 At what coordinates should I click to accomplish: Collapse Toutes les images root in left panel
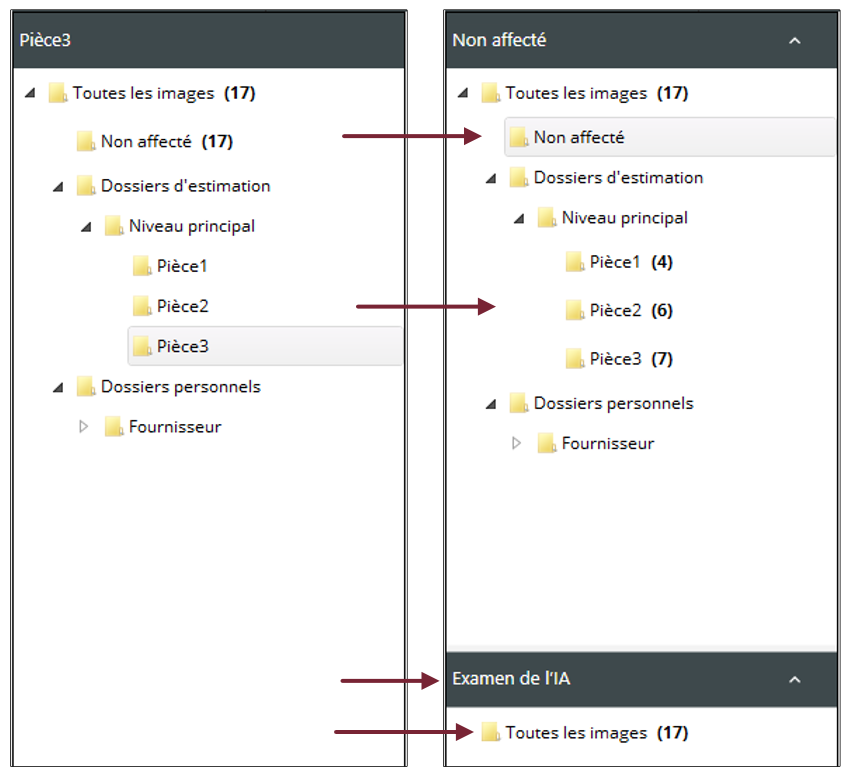[x=29, y=94]
